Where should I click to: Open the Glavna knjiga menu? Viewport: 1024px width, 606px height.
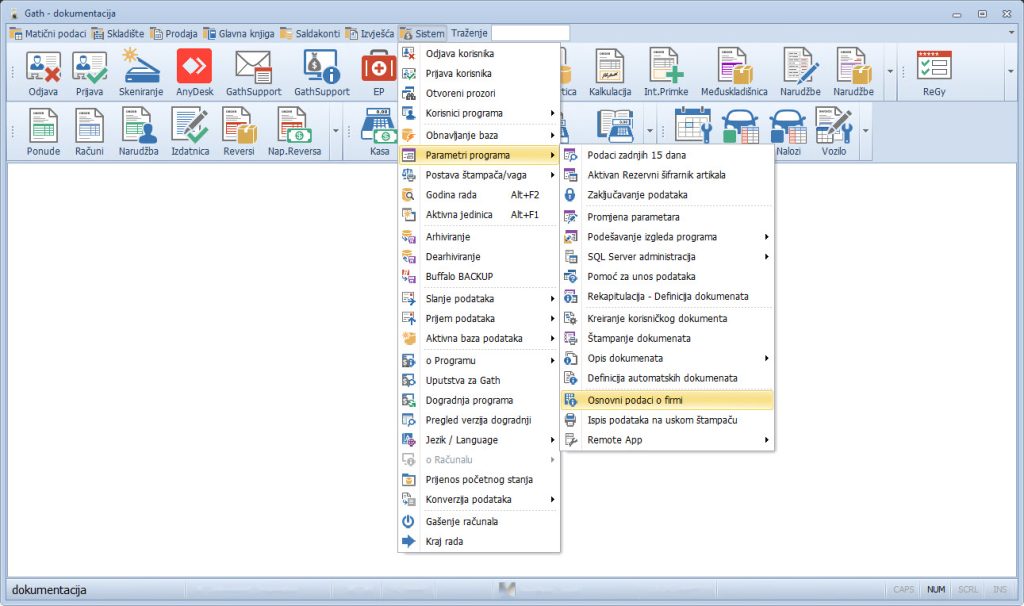[238, 33]
